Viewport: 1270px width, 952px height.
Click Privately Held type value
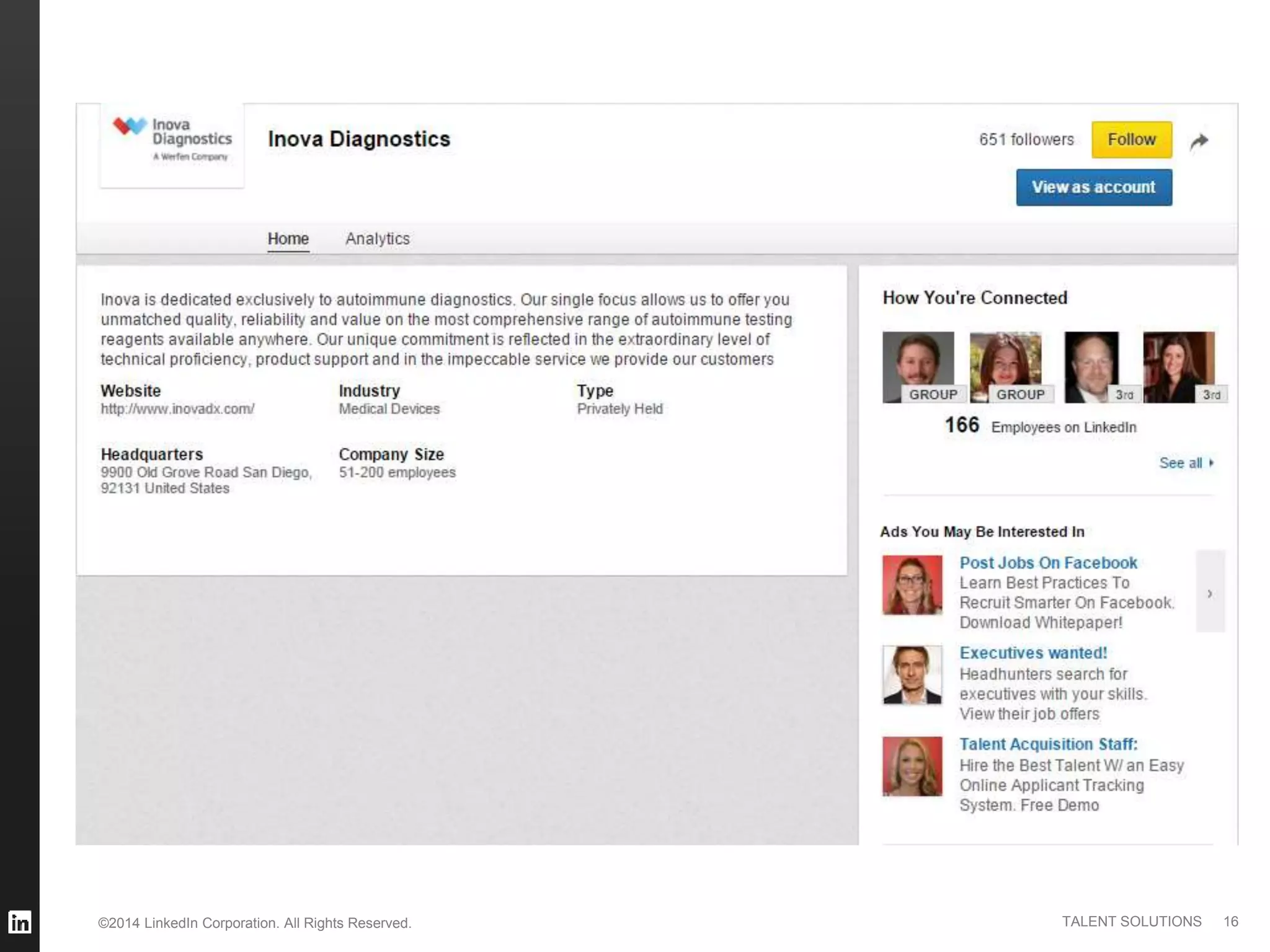tap(619, 409)
